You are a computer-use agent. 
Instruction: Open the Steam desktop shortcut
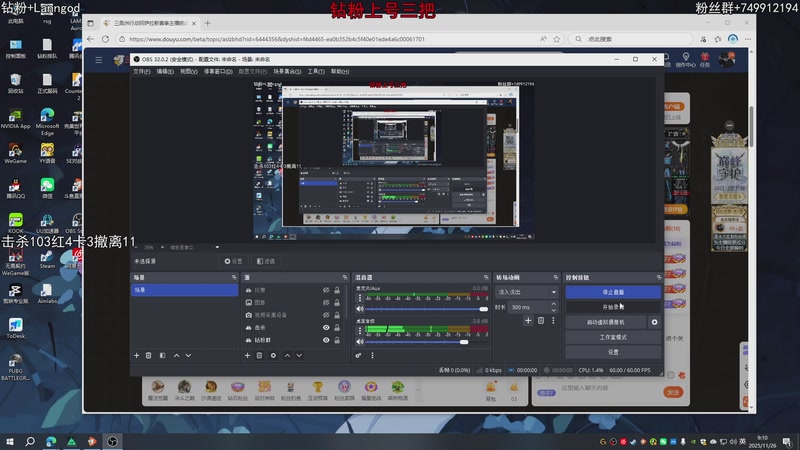(47, 259)
